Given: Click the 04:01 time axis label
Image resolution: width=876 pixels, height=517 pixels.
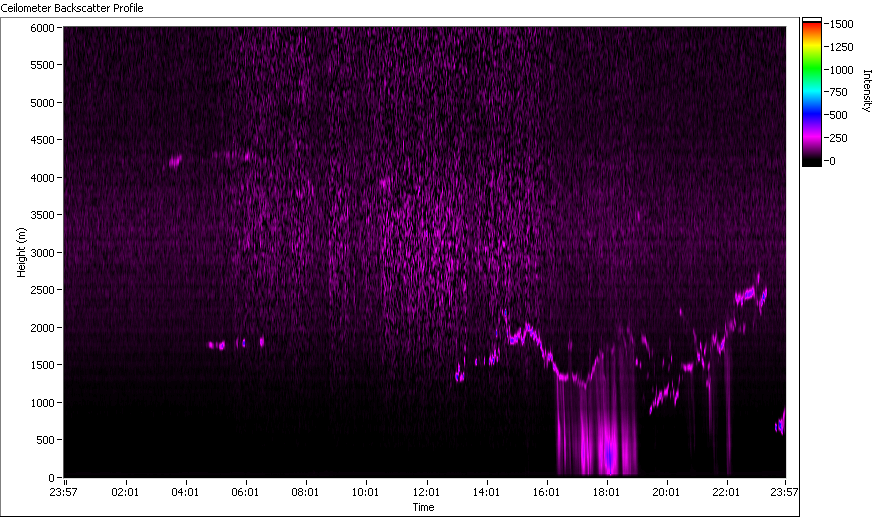Looking at the screenshot, I should 185,492.
